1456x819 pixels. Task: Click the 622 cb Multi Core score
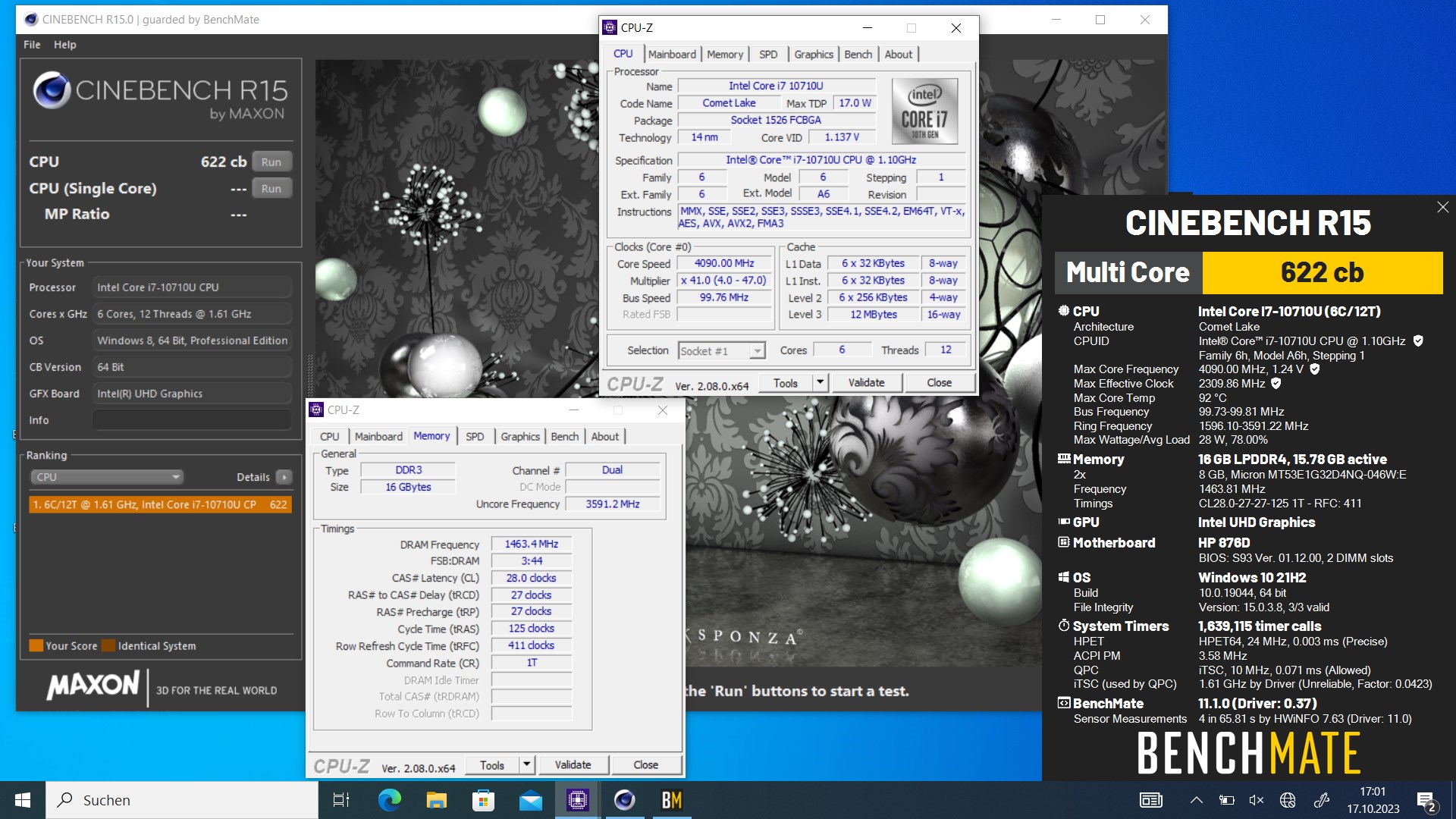tap(1322, 272)
